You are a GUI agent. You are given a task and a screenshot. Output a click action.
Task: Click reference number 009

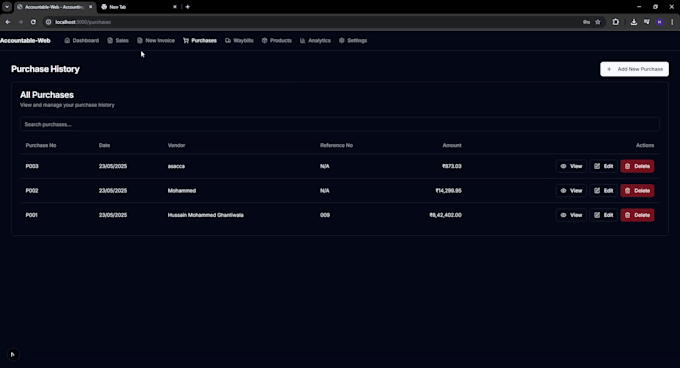coord(325,215)
